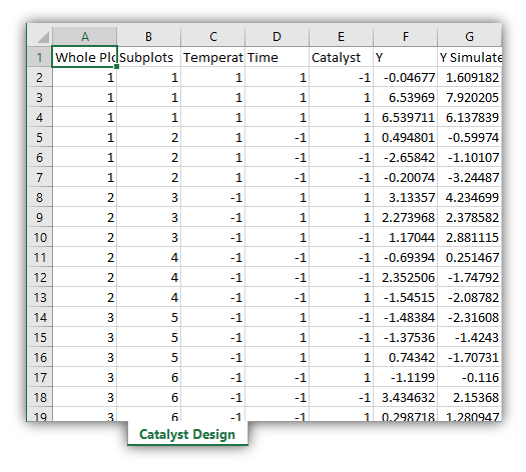
Task: Click cell with value 0.74342
Action: (x=405, y=358)
